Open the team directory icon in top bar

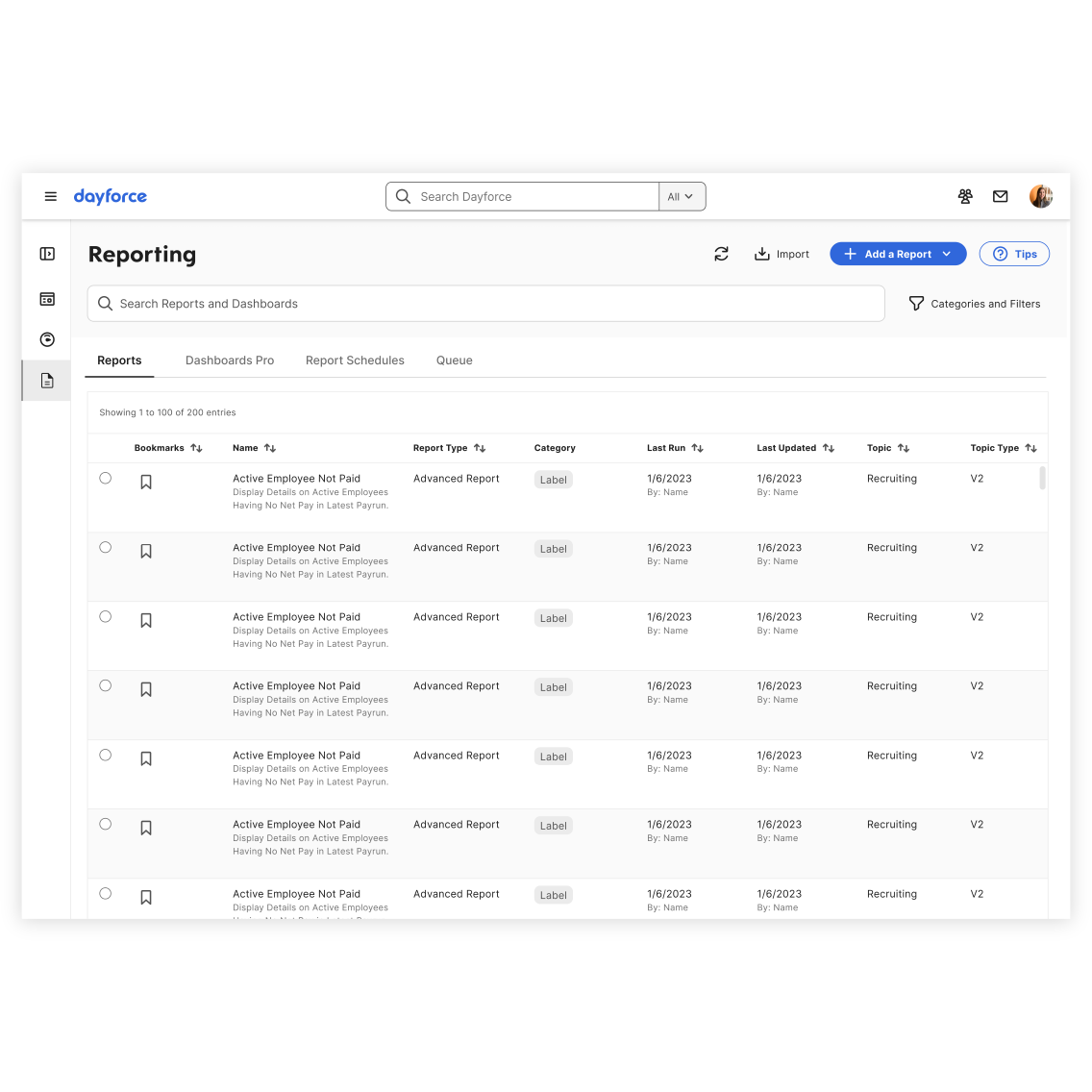[965, 196]
